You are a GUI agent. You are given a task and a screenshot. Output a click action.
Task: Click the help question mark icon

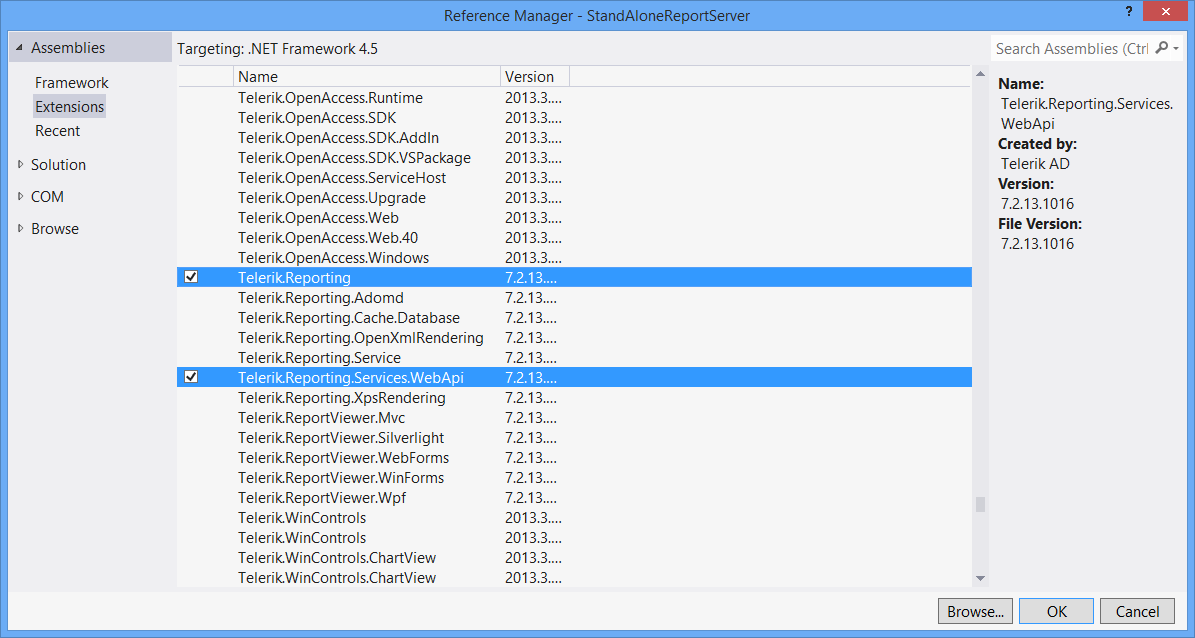pos(1128,11)
